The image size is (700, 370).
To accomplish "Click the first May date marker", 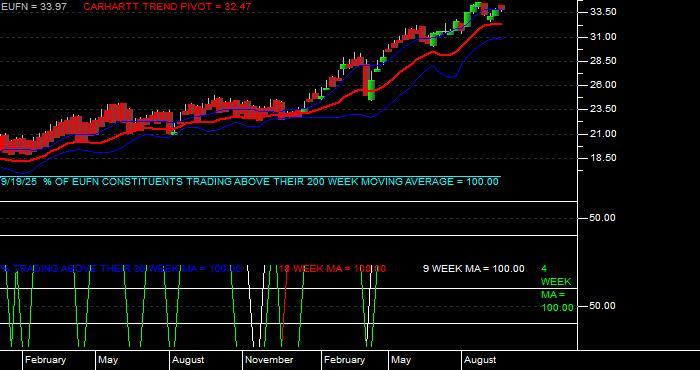I will coord(108,360).
